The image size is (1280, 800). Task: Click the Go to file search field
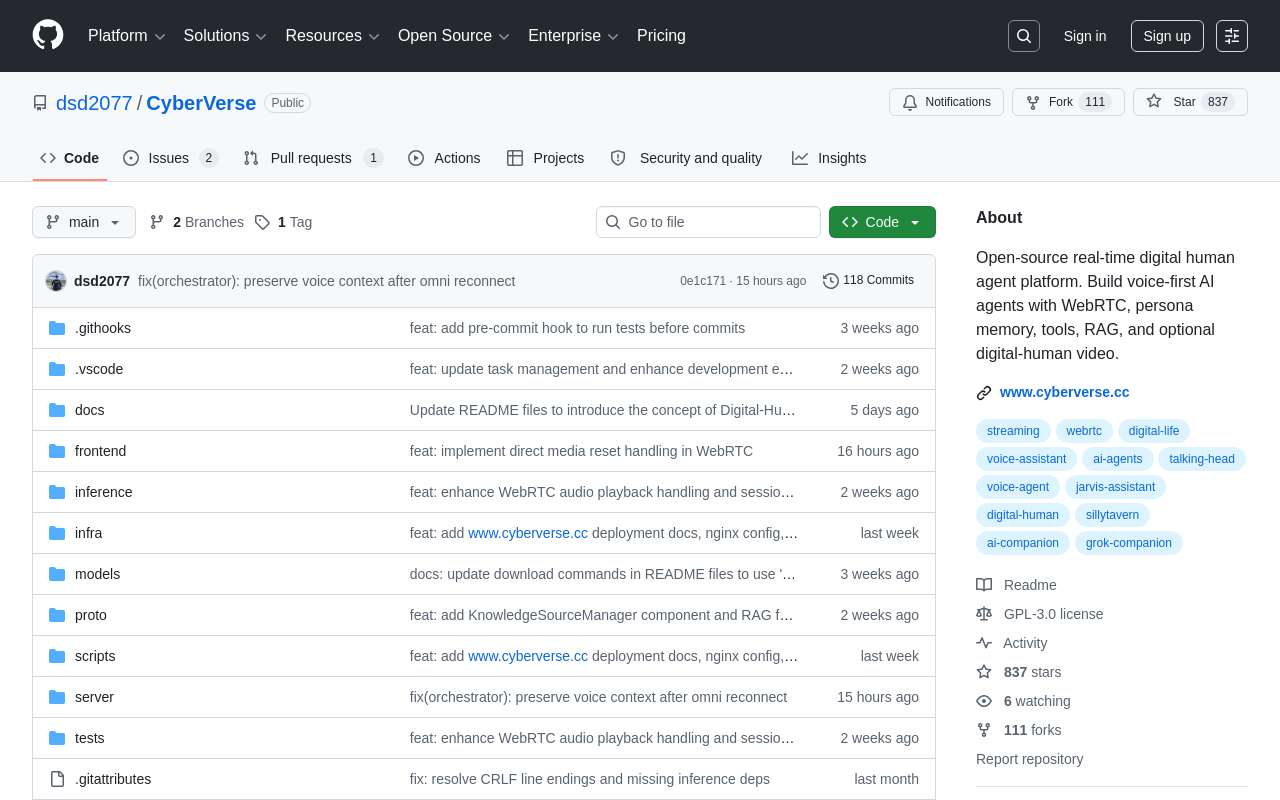(x=708, y=222)
